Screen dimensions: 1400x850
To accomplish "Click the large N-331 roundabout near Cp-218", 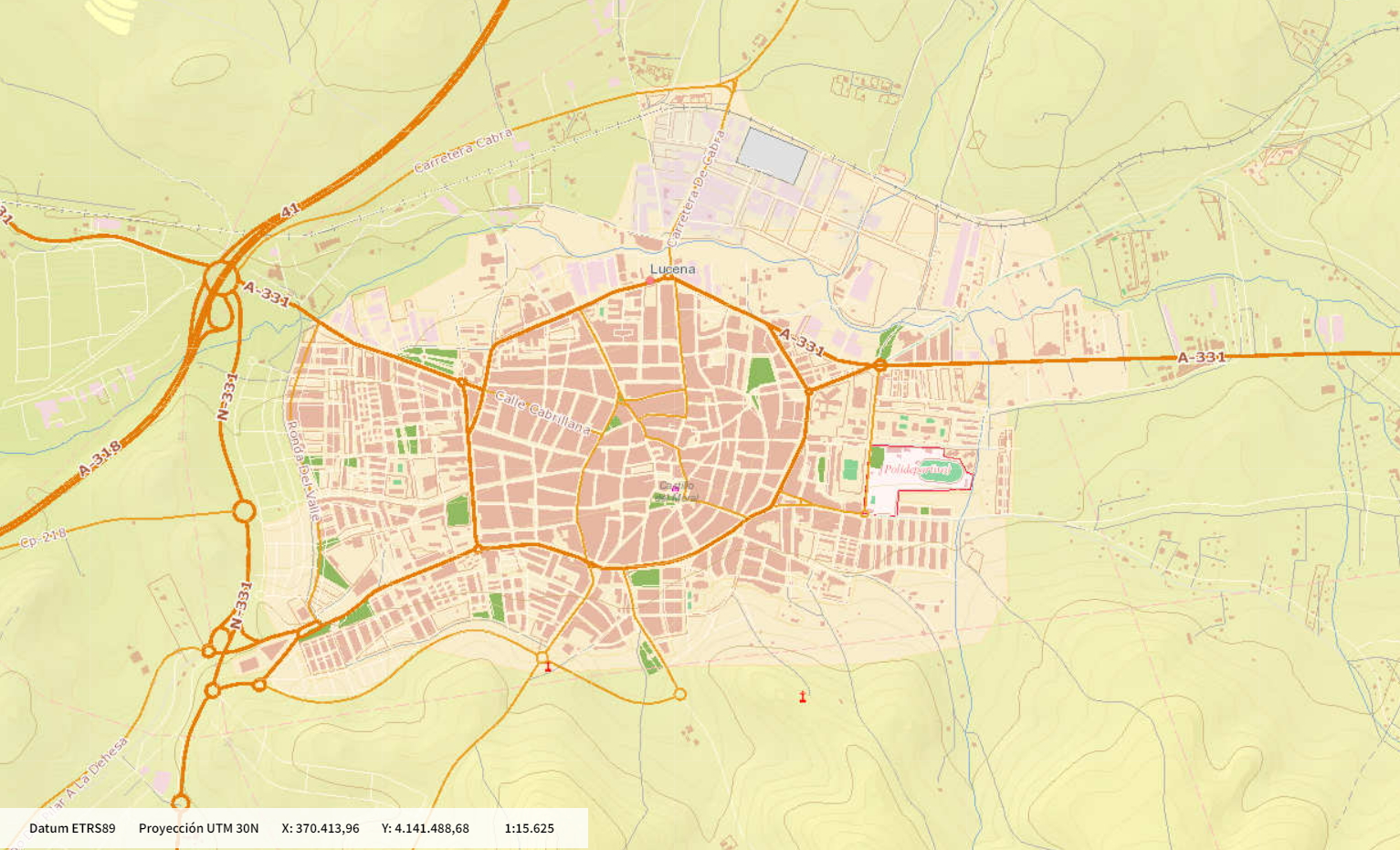I will [x=243, y=511].
